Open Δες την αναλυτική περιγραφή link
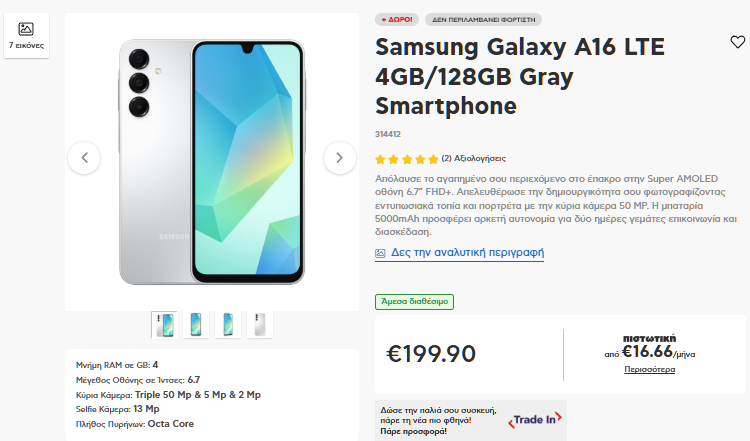 [467, 252]
